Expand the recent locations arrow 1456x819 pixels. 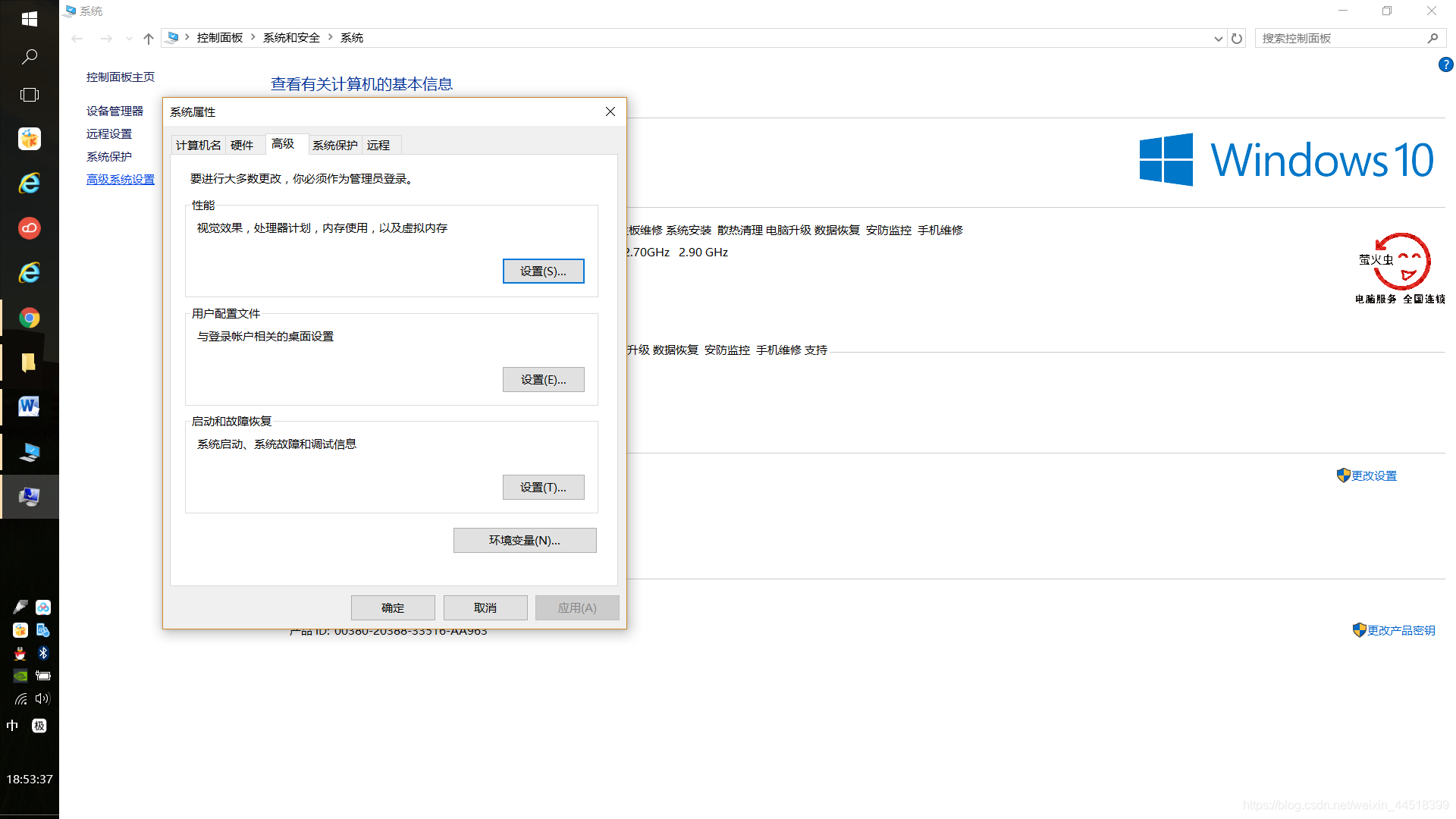tap(129, 39)
